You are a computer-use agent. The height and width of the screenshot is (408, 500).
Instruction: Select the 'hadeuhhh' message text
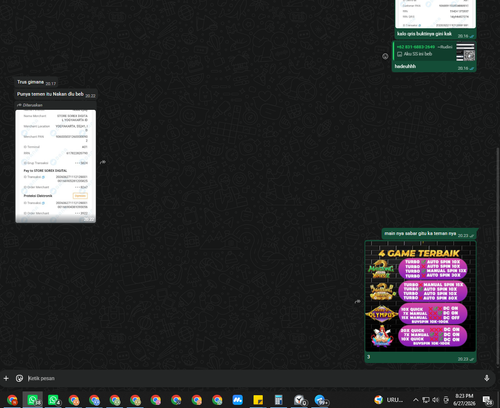[405, 66]
